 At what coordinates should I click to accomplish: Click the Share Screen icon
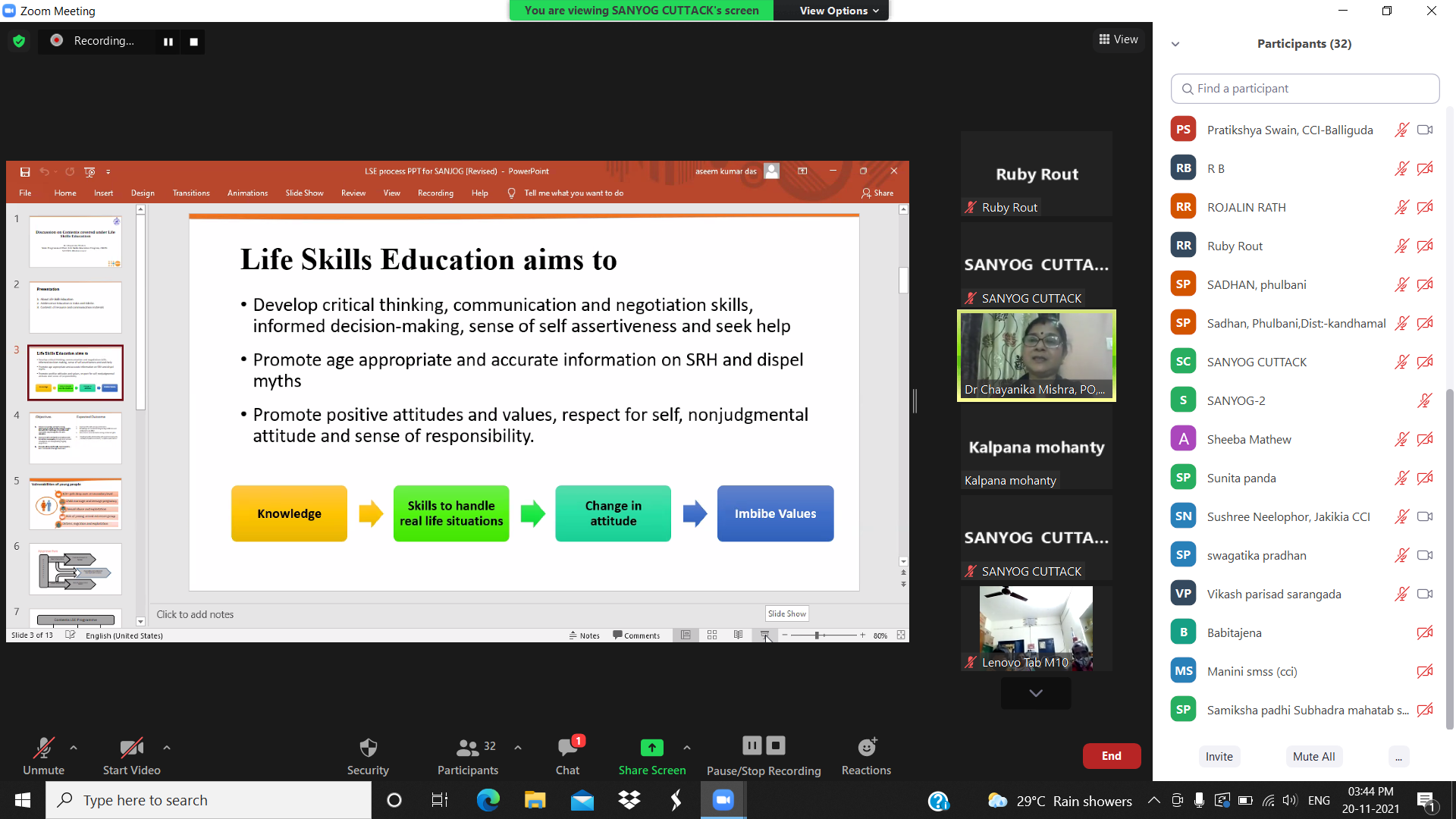[x=651, y=748]
